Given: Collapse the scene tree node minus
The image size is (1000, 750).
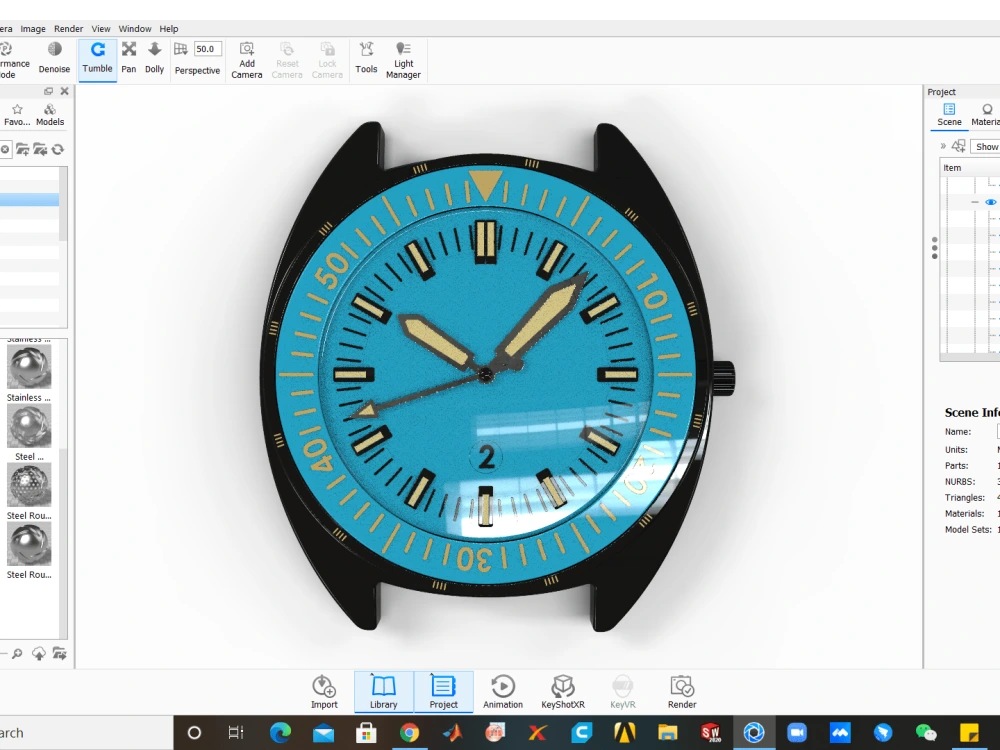Looking at the screenshot, I should click(x=974, y=202).
